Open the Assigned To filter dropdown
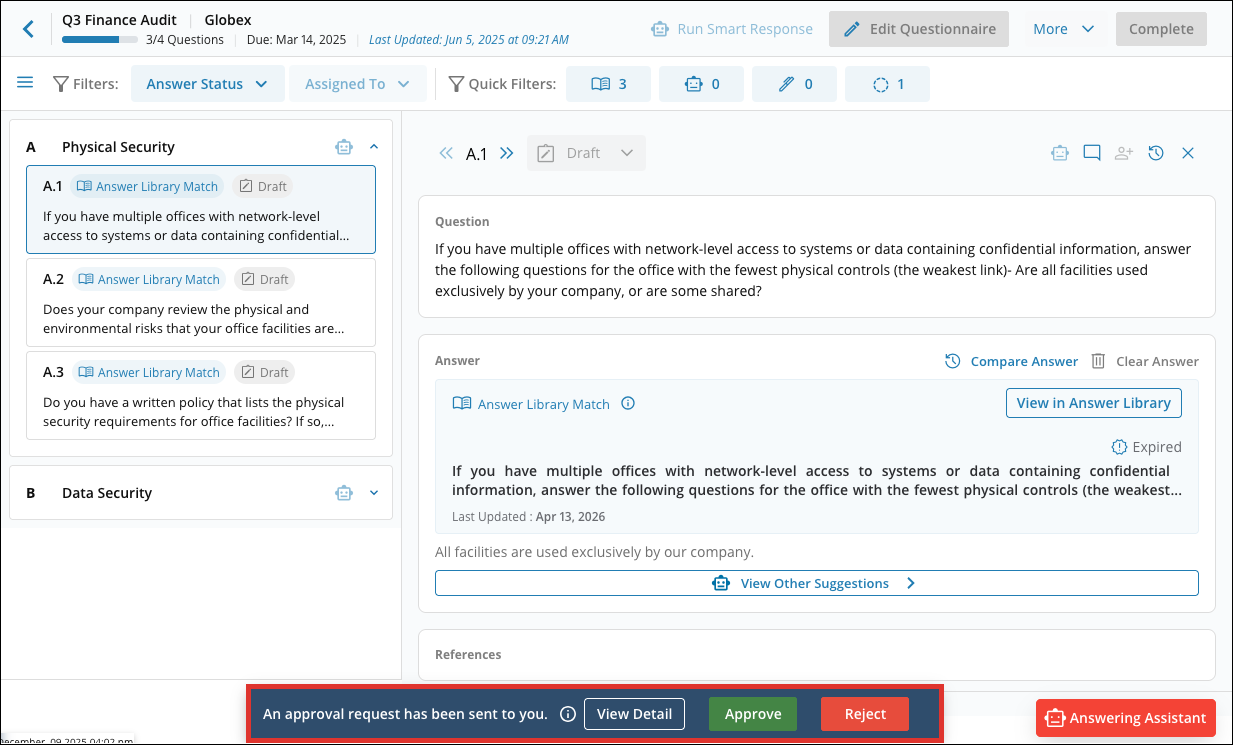Screen dimensions: 1233x745 click(x=358, y=84)
